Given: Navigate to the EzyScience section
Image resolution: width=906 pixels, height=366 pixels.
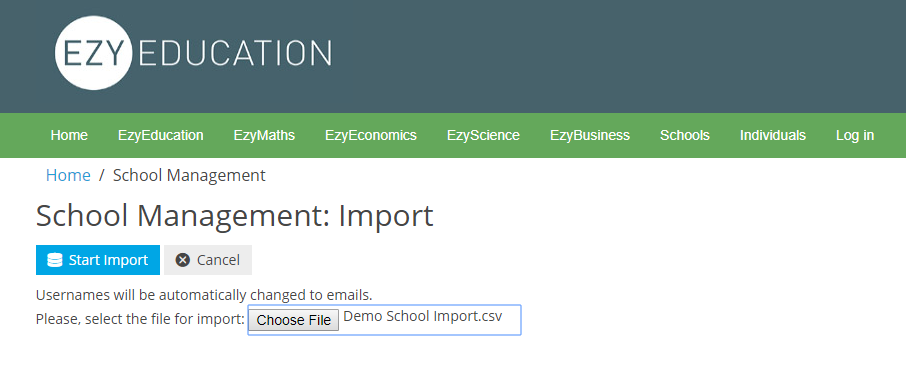Looking at the screenshot, I should coord(483,135).
